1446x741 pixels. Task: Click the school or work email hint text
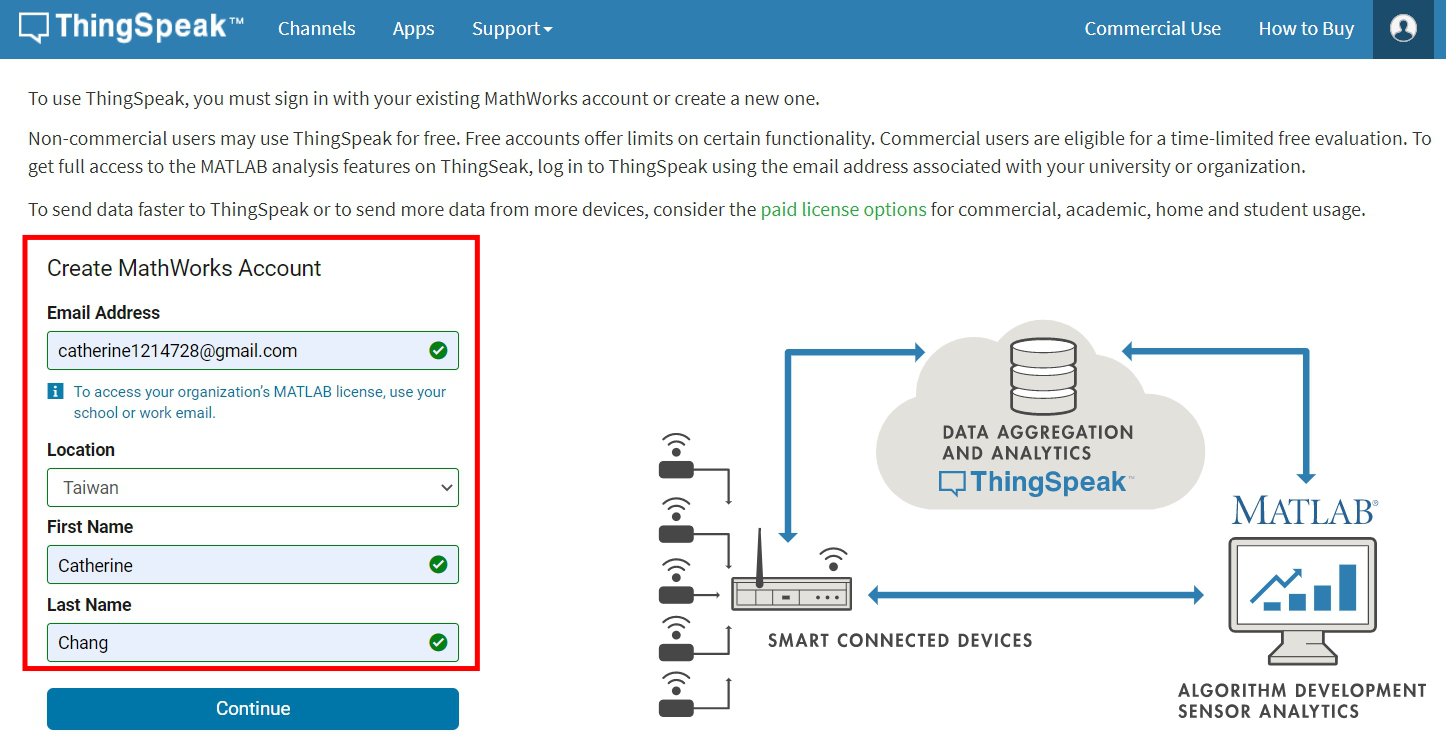click(260, 402)
